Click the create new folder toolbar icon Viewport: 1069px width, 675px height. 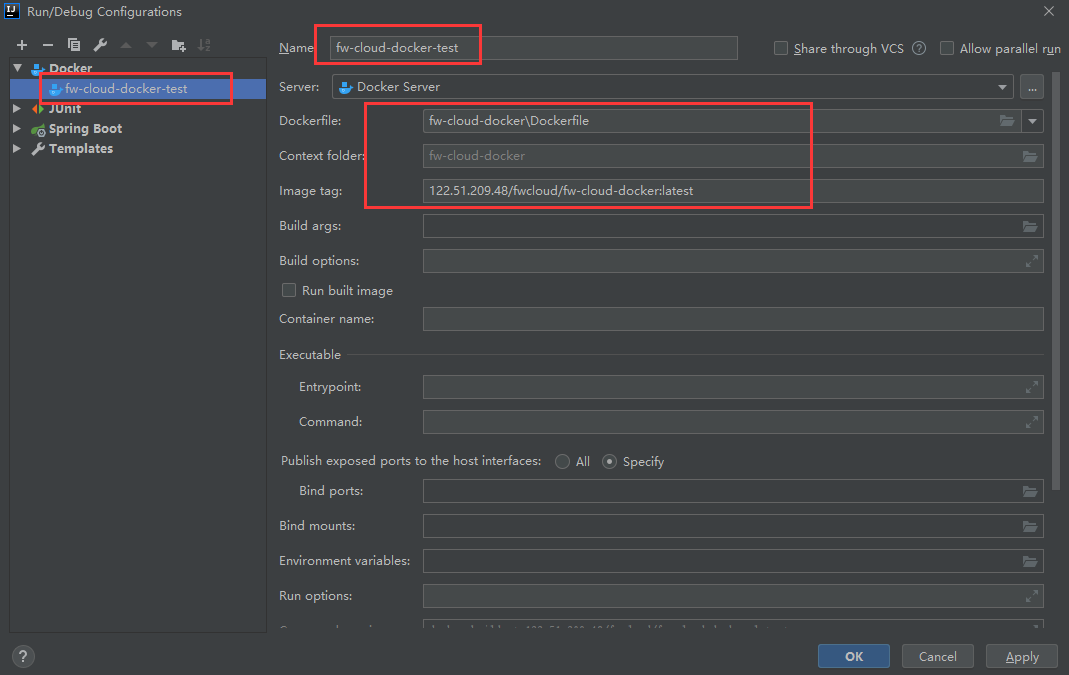coord(178,45)
